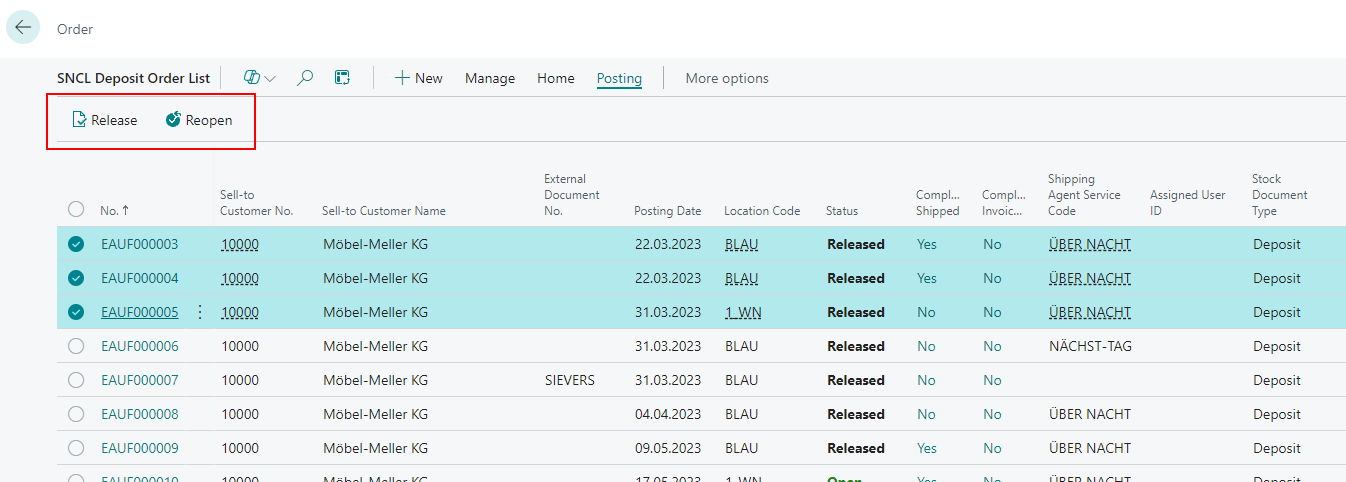Viewport: 1346px width, 482px height.
Task: Click the Release document icon
Action: pyautogui.click(x=80, y=120)
